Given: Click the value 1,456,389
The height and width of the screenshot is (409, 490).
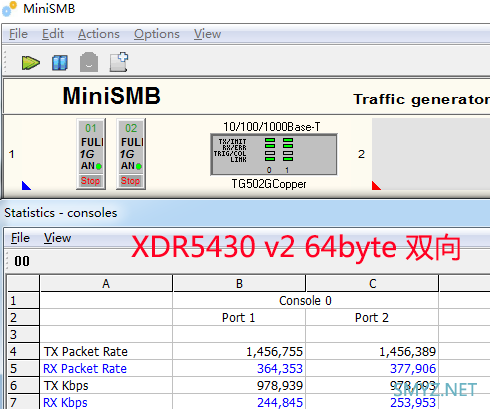Looking at the screenshot, I should tap(408, 352).
